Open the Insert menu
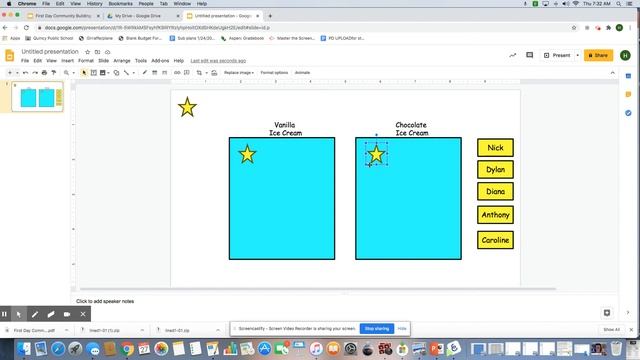This screenshot has width=640, height=360. click(67, 61)
